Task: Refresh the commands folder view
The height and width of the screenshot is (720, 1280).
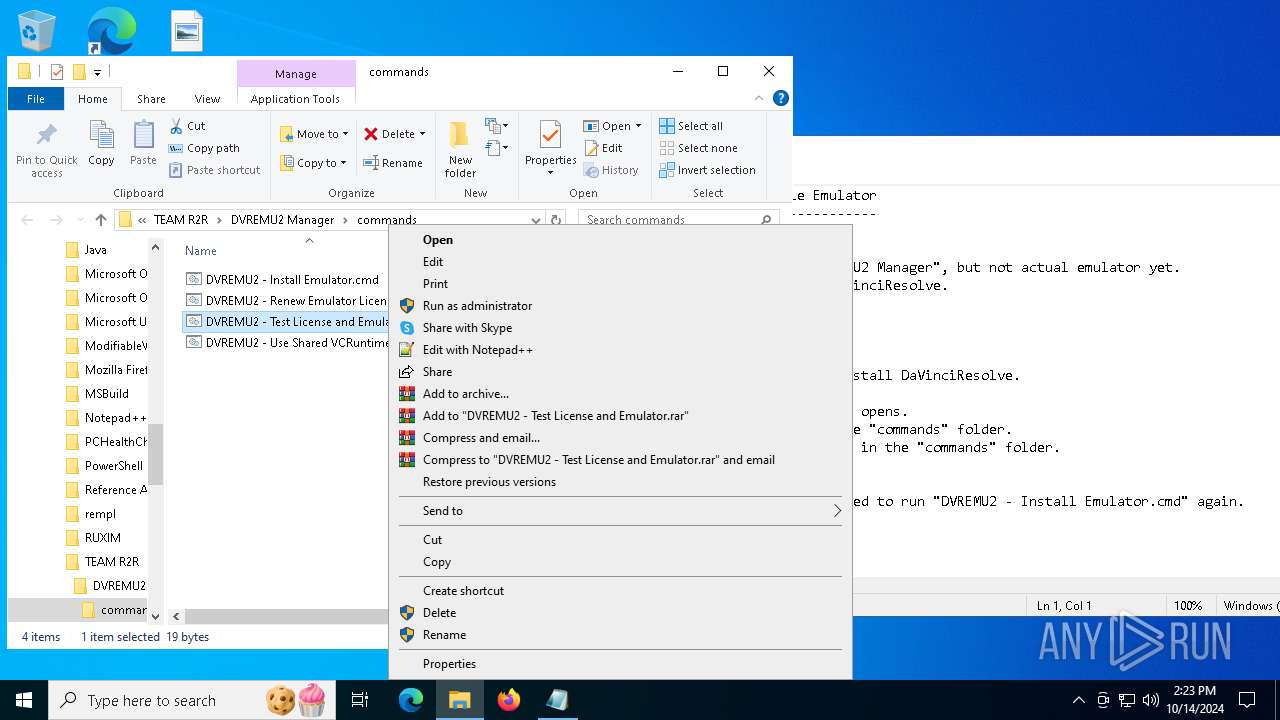Action: tap(556, 220)
